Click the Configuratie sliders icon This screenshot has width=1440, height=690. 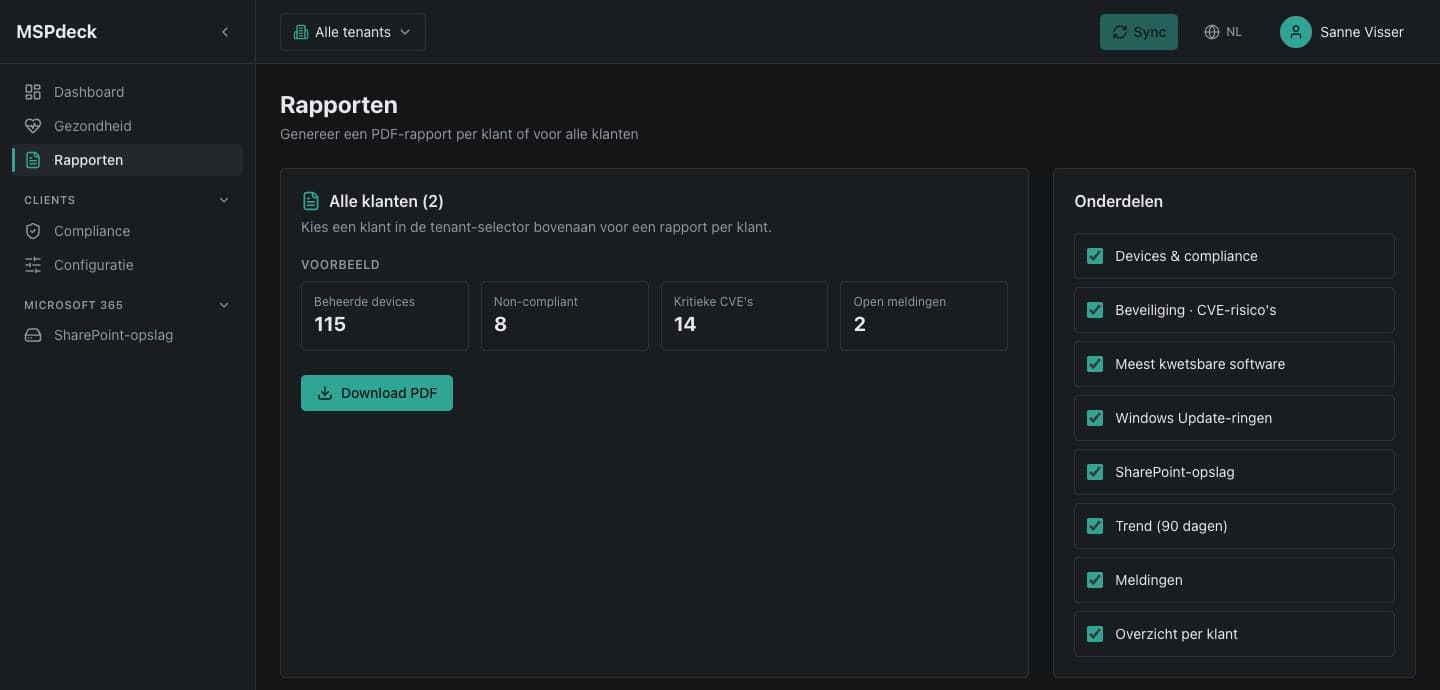pos(33,265)
